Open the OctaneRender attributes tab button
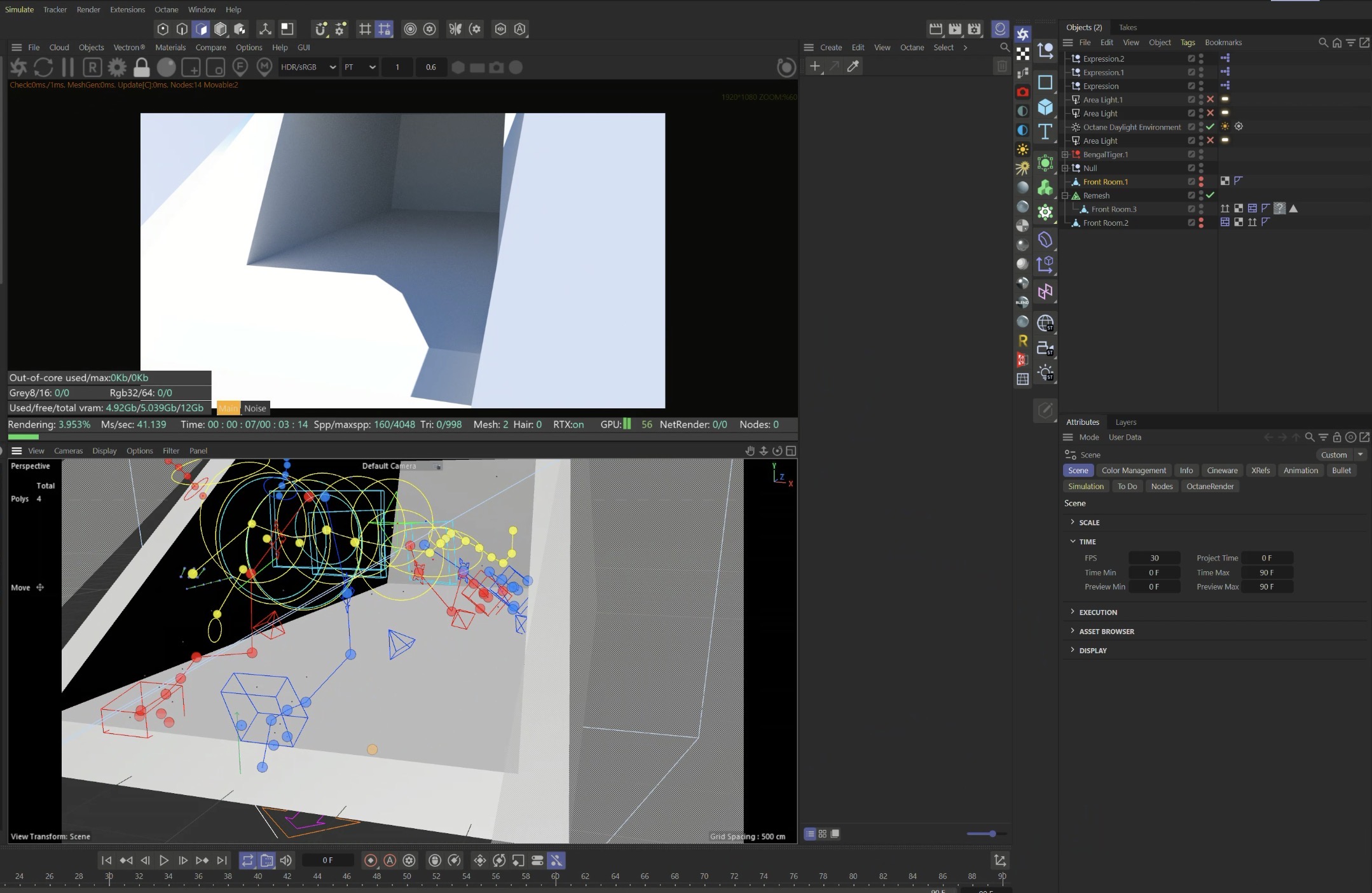Screen dimensions: 1372x893 click(1209, 486)
